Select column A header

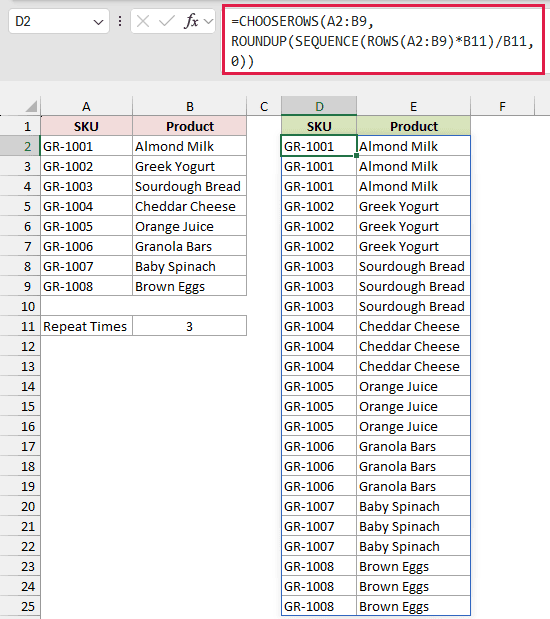[x=86, y=106]
